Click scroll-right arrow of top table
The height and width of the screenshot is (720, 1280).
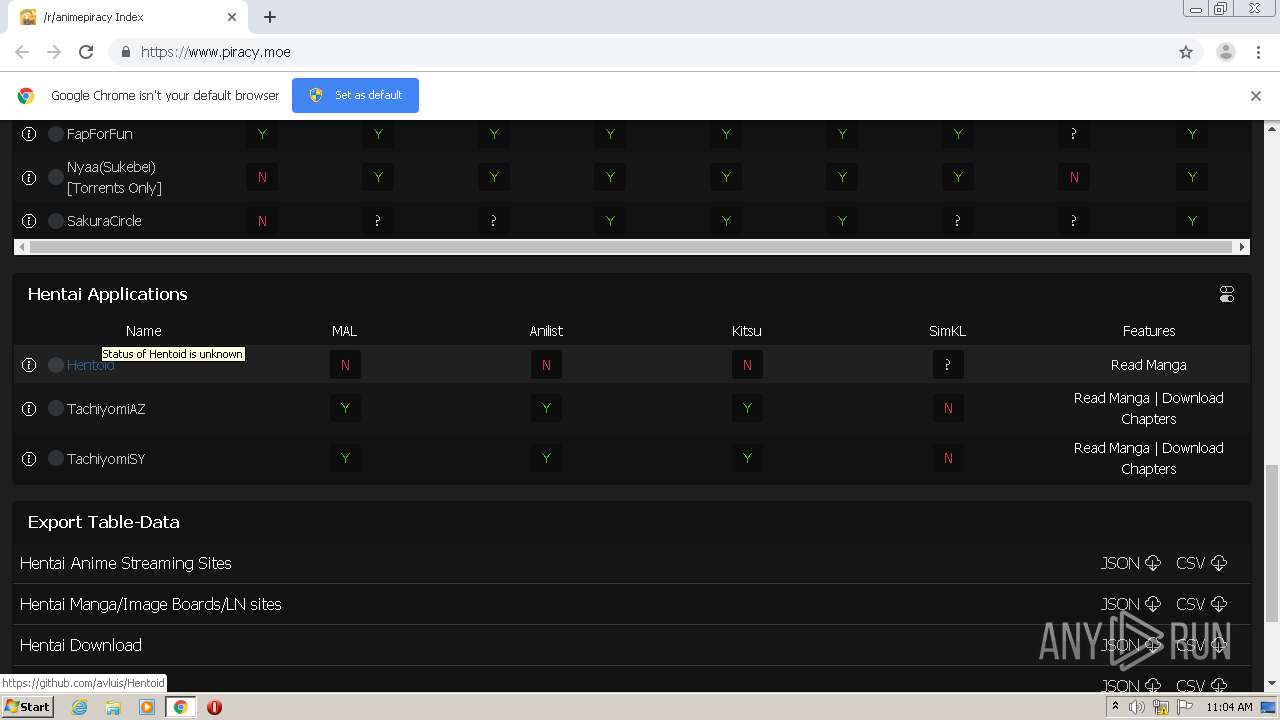(x=1243, y=247)
